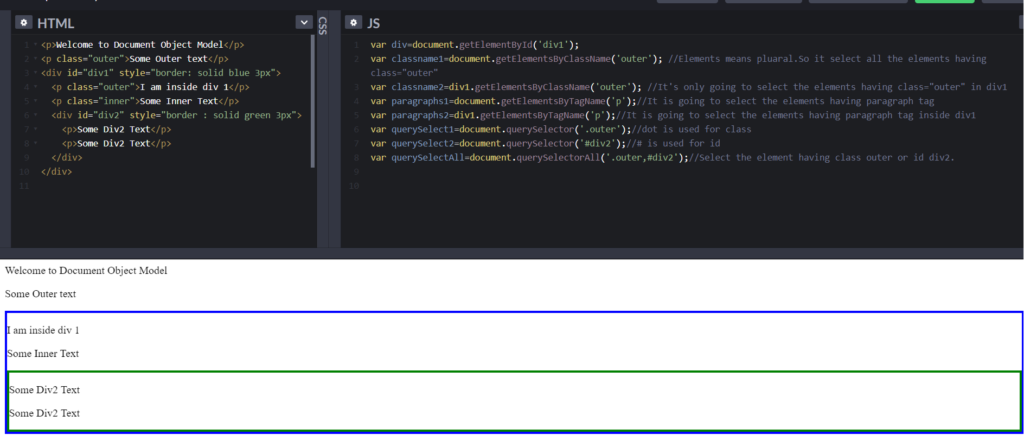
Task: Collapse fold arrow on HTML line 7
Action: tap(34, 129)
